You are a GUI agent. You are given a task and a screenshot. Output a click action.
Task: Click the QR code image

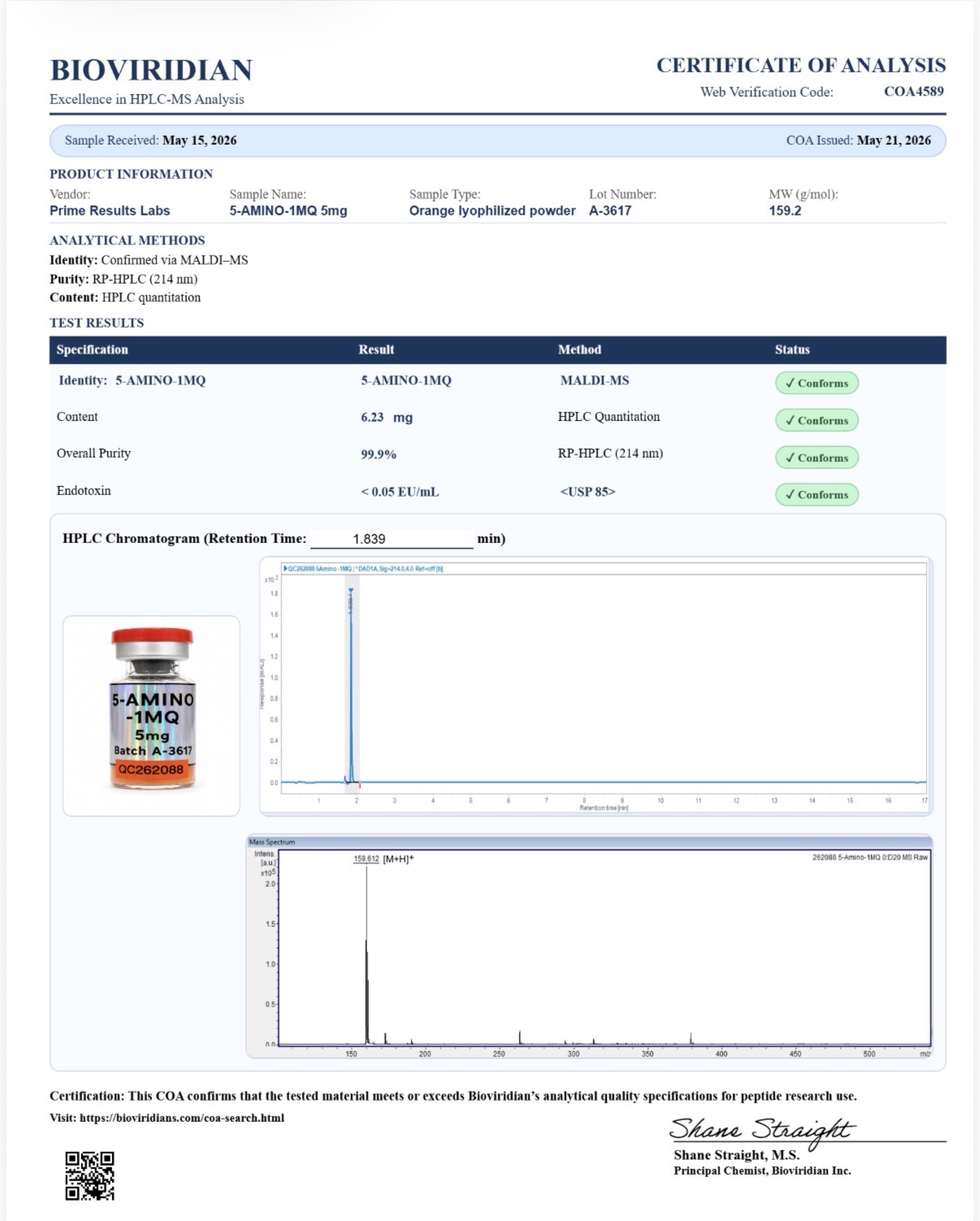tap(89, 1175)
